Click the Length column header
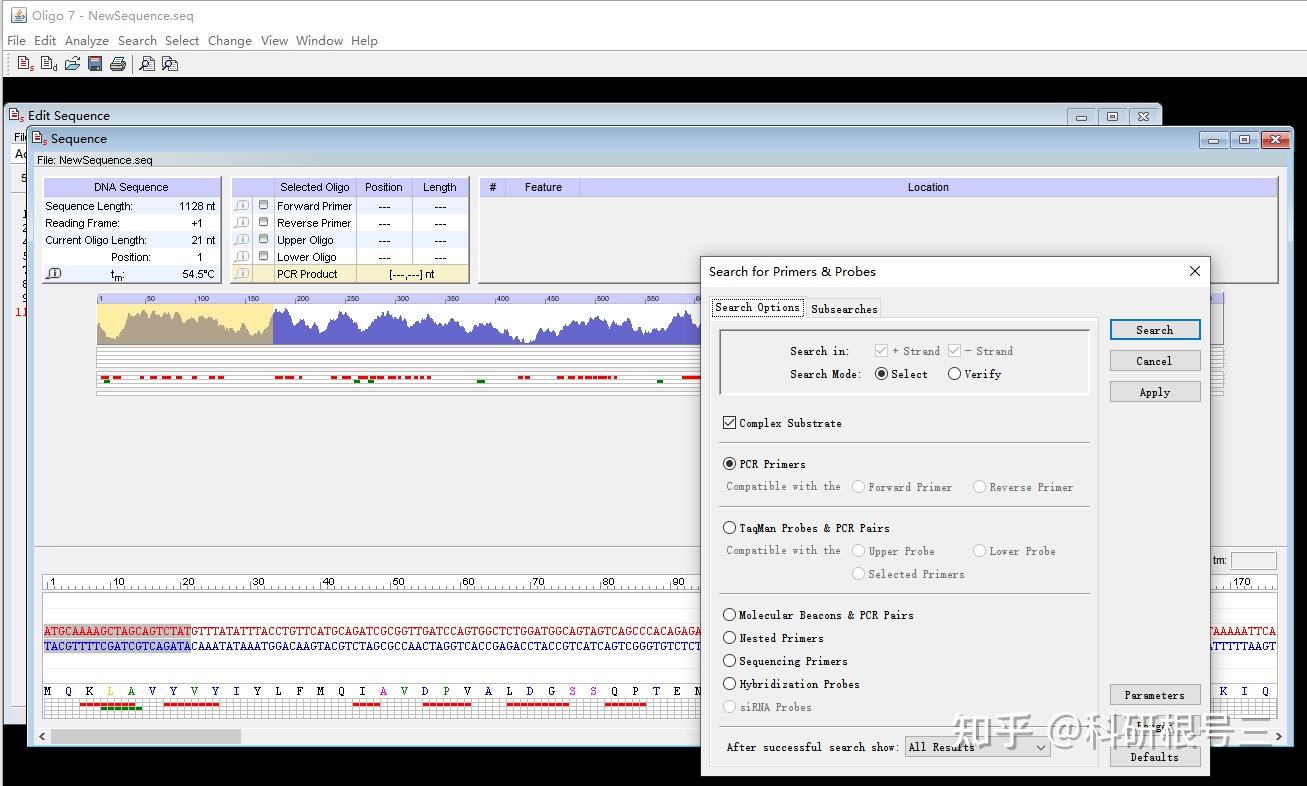1307x786 pixels. pos(440,187)
